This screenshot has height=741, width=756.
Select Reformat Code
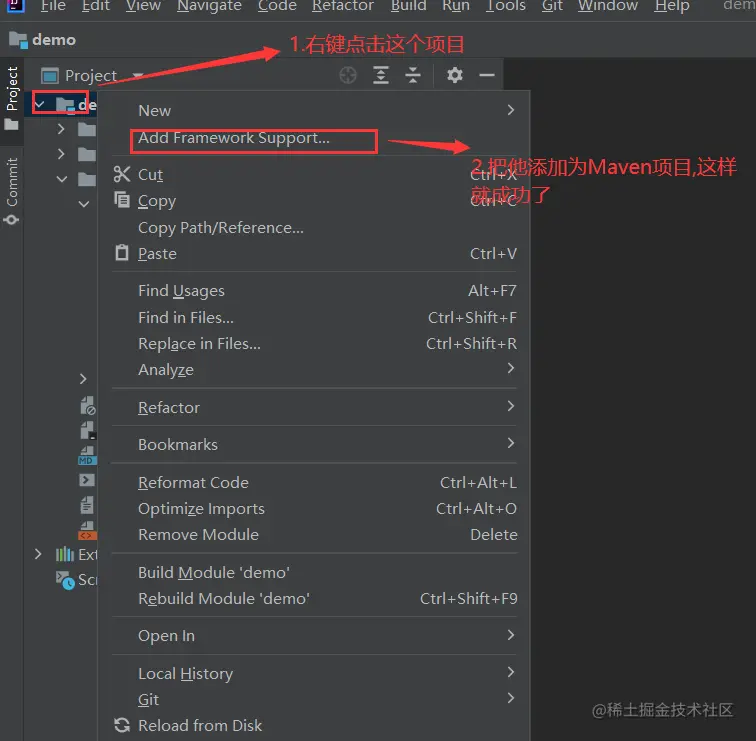coord(314,482)
